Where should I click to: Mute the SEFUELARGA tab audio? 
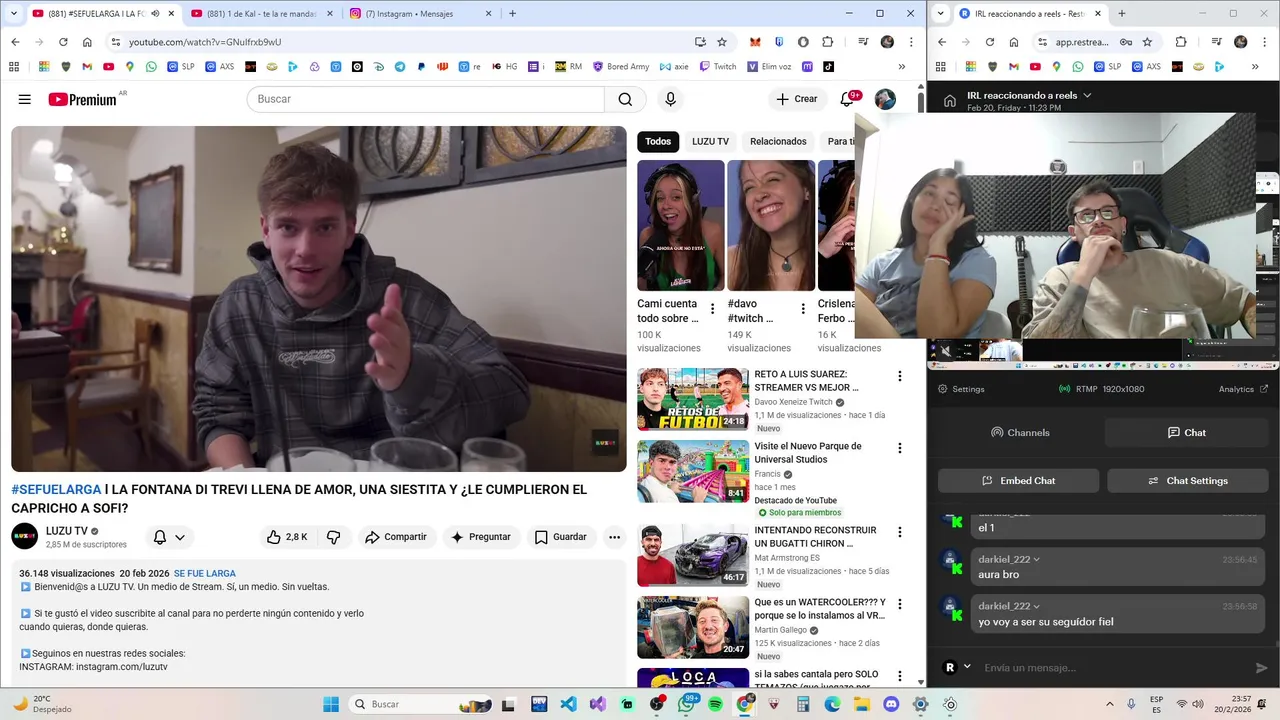tap(155, 14)
